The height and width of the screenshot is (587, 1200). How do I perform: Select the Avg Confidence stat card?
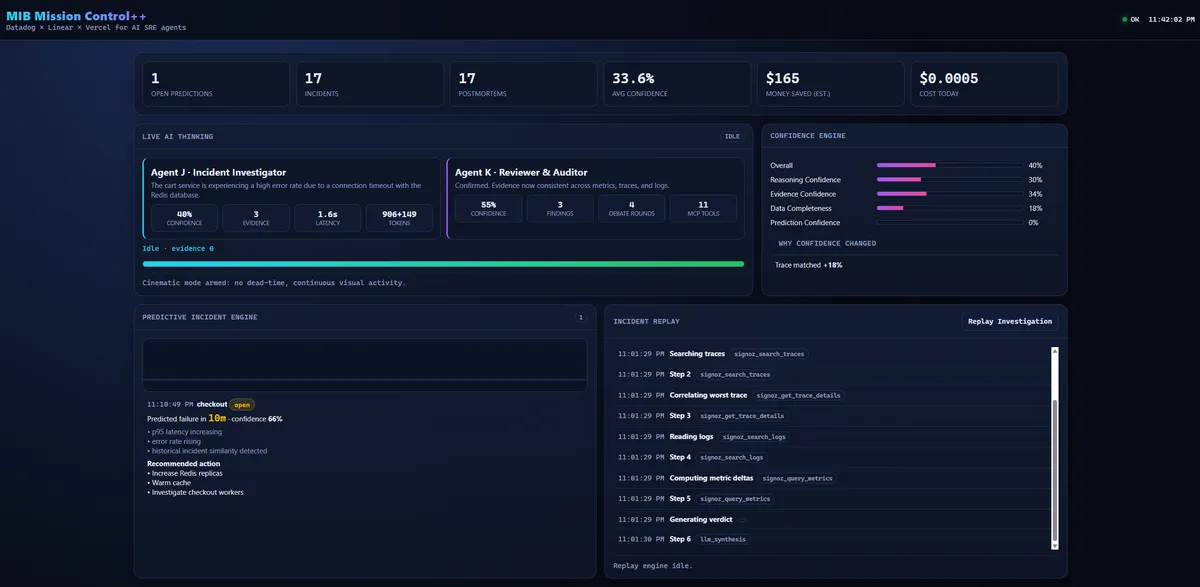point(677,84)
